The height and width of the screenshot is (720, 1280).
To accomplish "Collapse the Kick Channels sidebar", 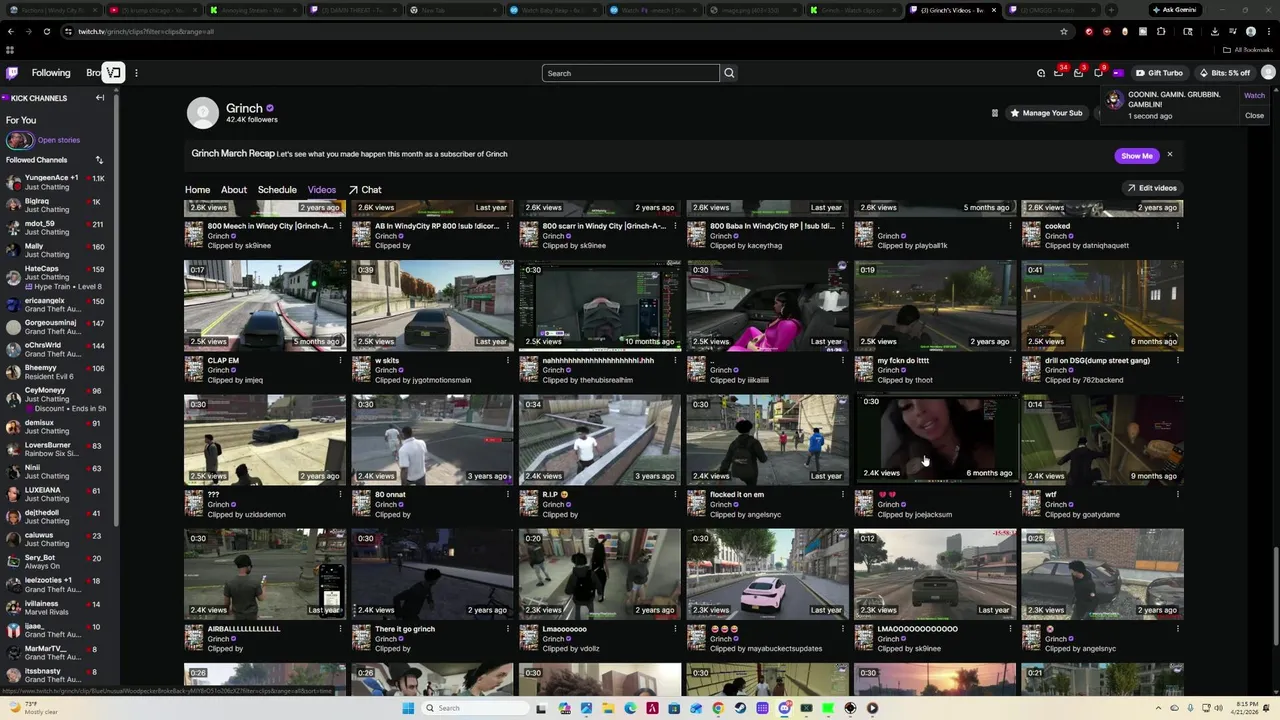I will [x=100, y=98].
